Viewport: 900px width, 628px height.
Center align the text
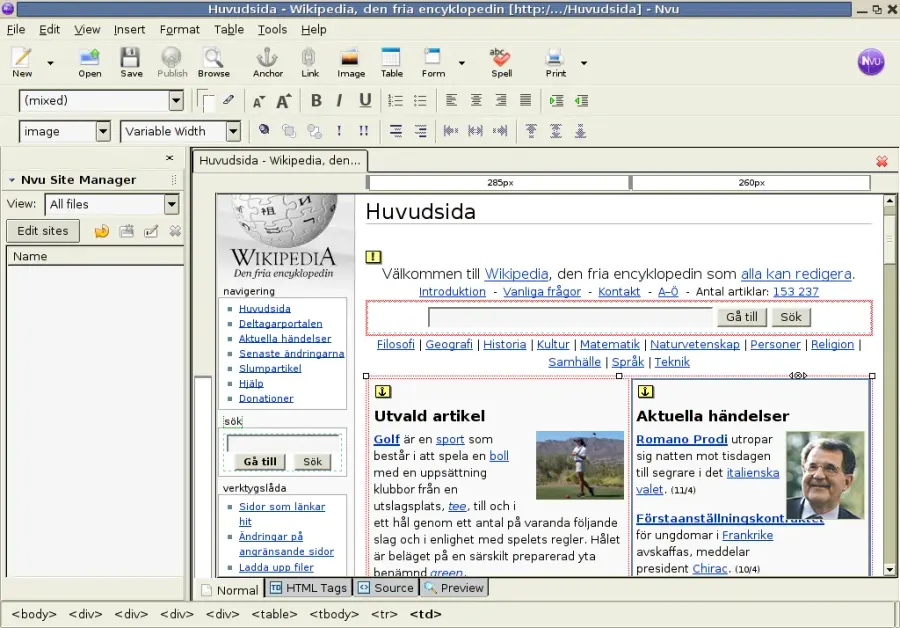476,101
